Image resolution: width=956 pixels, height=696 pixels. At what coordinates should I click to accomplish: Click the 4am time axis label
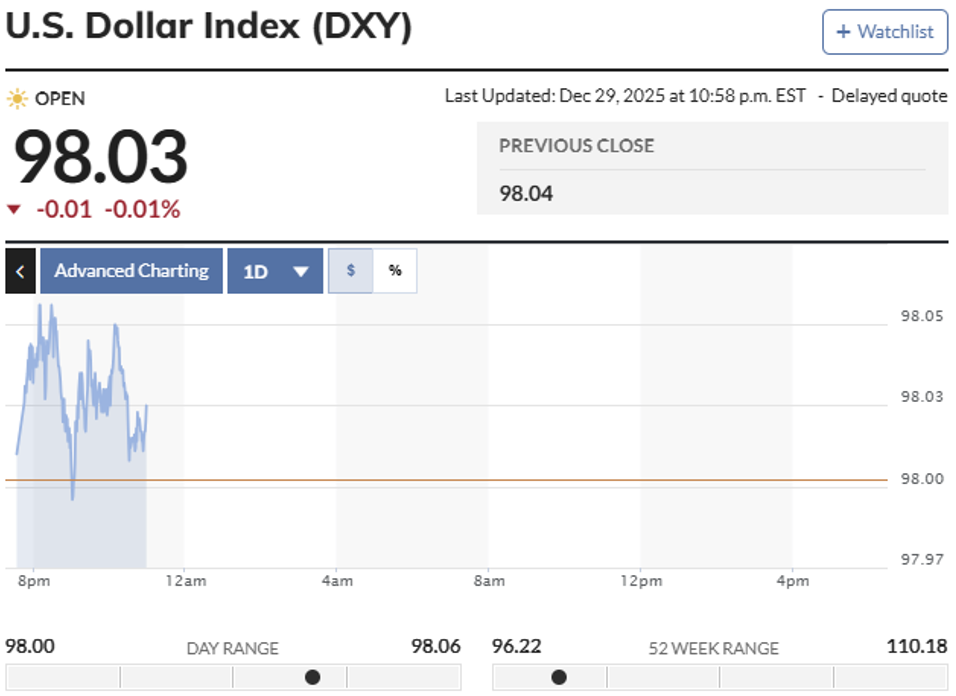(x=337, y=581)
